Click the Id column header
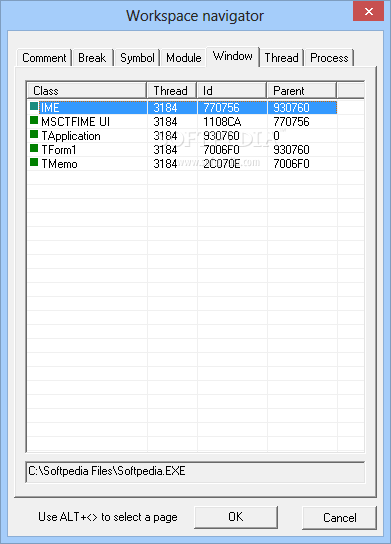The width and height of the screenshot is (391, 544). [x=232, y=91]
